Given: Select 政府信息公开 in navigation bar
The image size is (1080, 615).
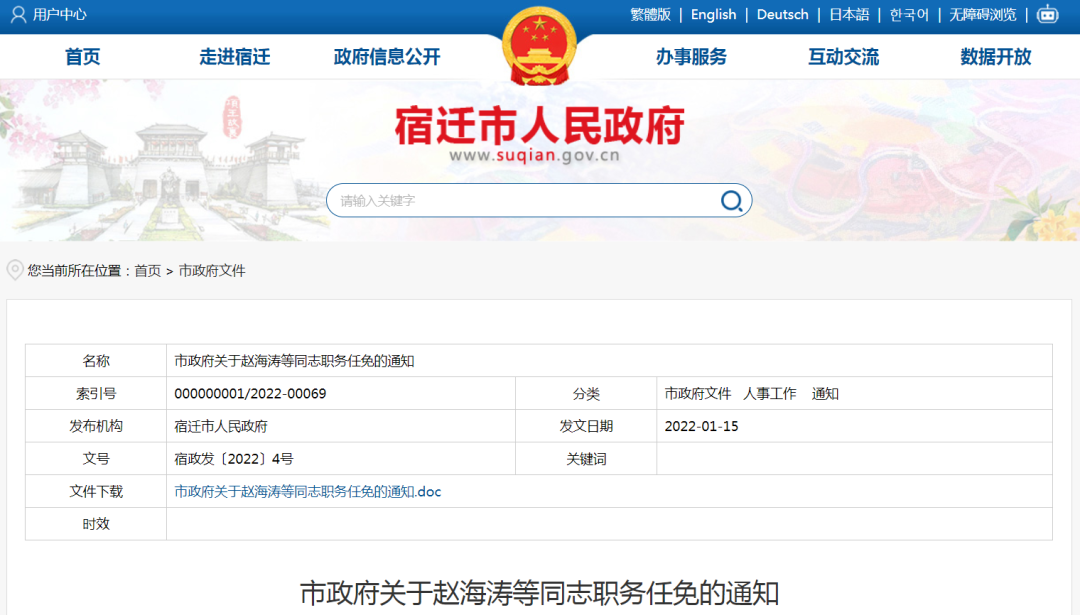Looking at the screenshot, I should click(x=387, y=57).
